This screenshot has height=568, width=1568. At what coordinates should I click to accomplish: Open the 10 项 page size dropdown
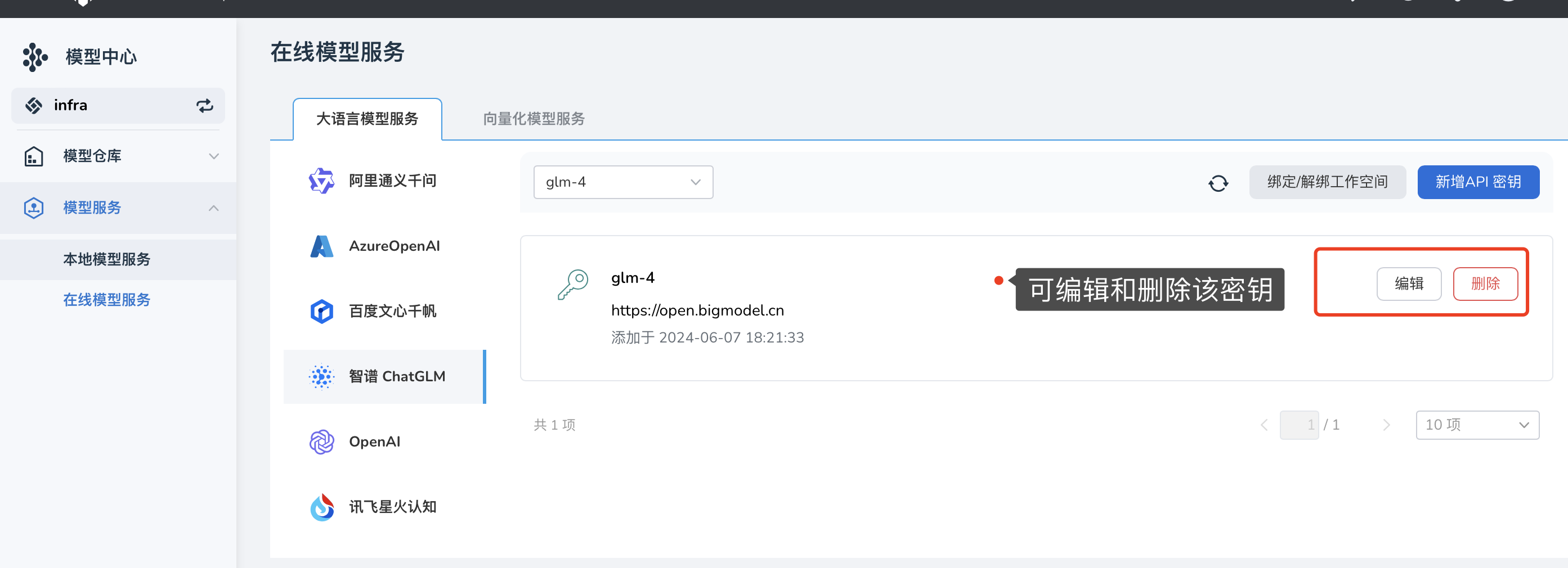click(x=1477, y=425)
